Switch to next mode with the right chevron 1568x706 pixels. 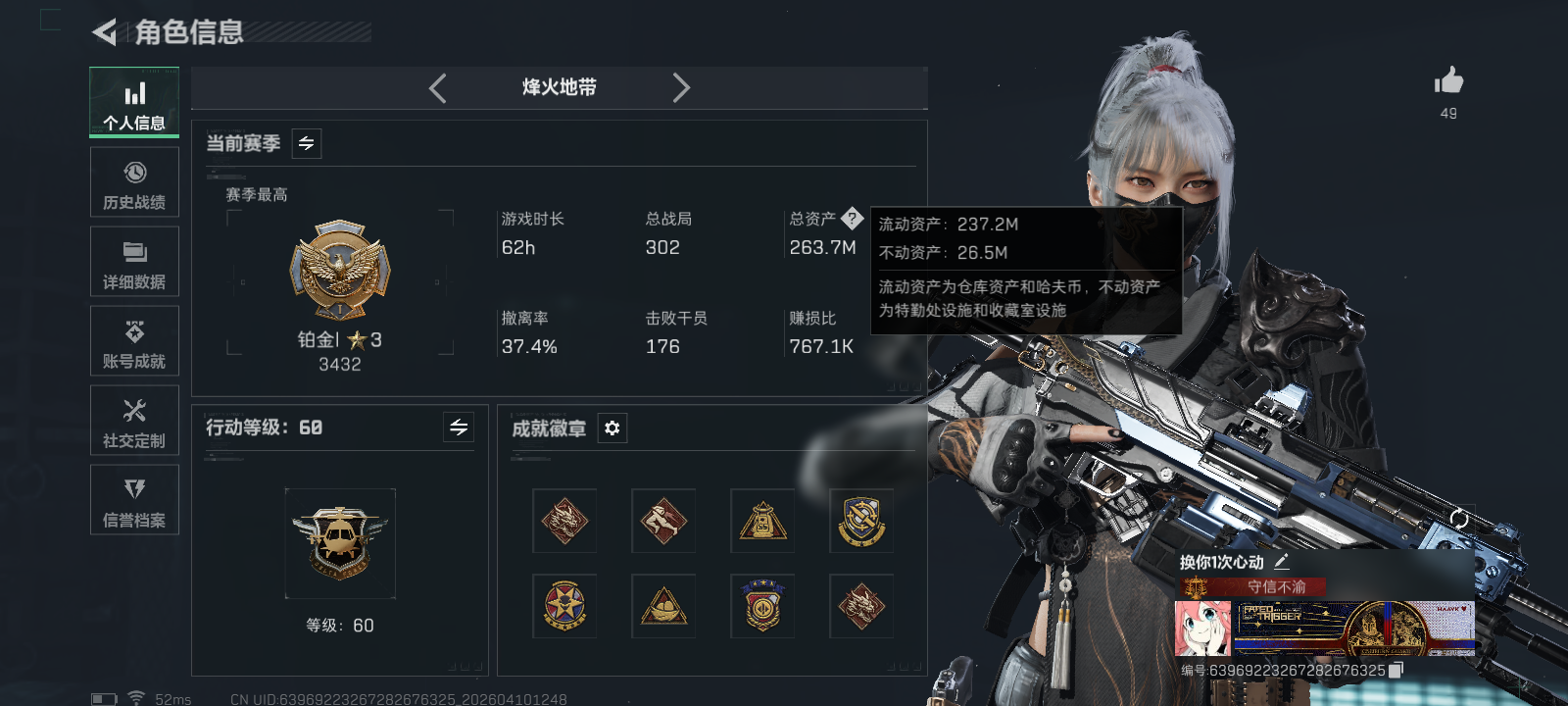pyautogui.click(x=681, y=88)
